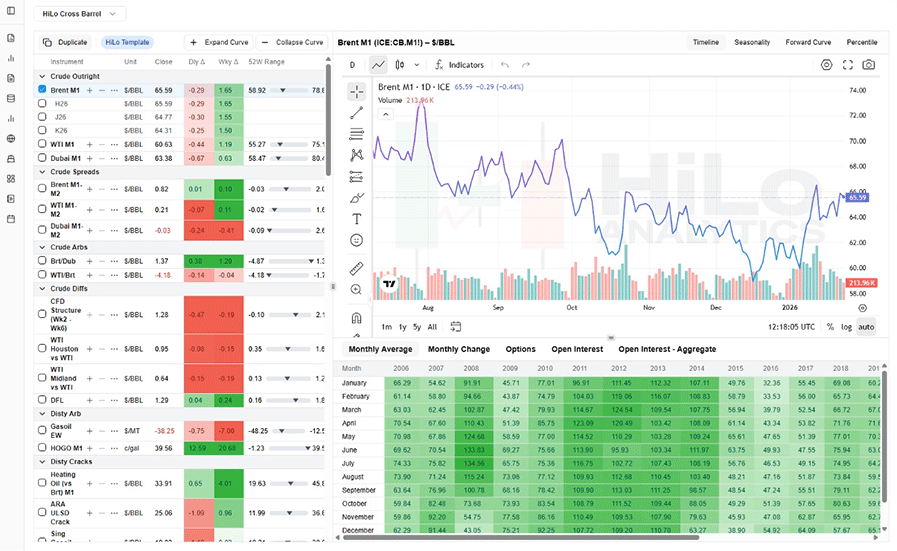Image resolution: width=897 pixels, height=551 pixels.
Task: Open the globe icon in sidebar
Action: (11, 138)
